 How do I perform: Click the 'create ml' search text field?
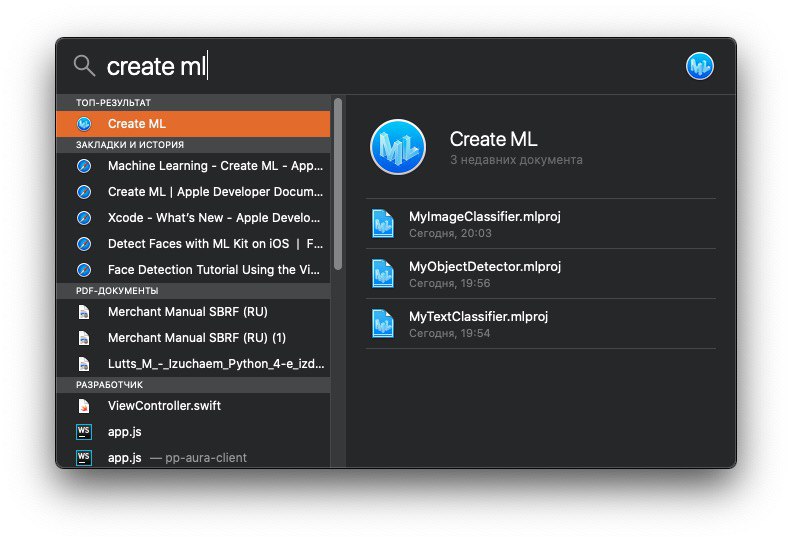pyautogui.click(x=157, y=66)
